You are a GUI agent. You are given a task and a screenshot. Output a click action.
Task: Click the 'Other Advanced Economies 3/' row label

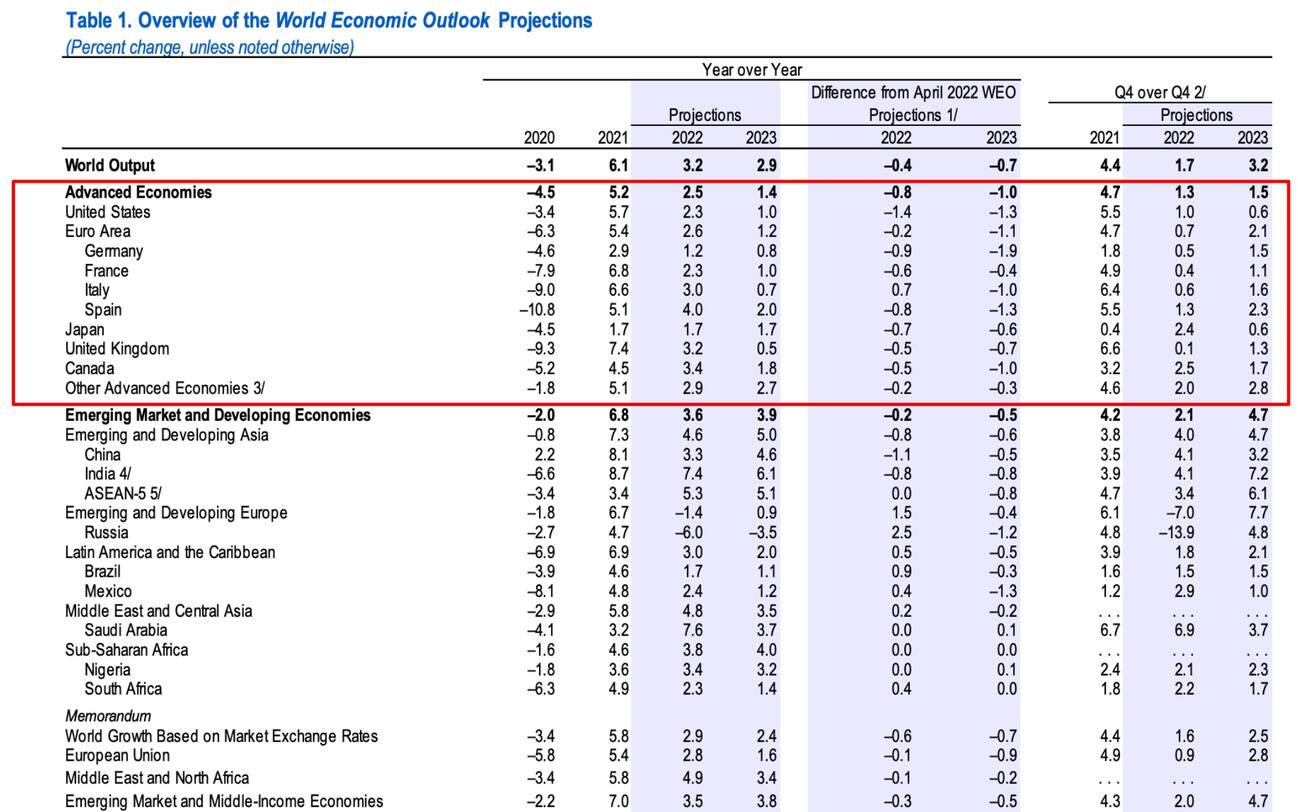(x=165, y=388)
